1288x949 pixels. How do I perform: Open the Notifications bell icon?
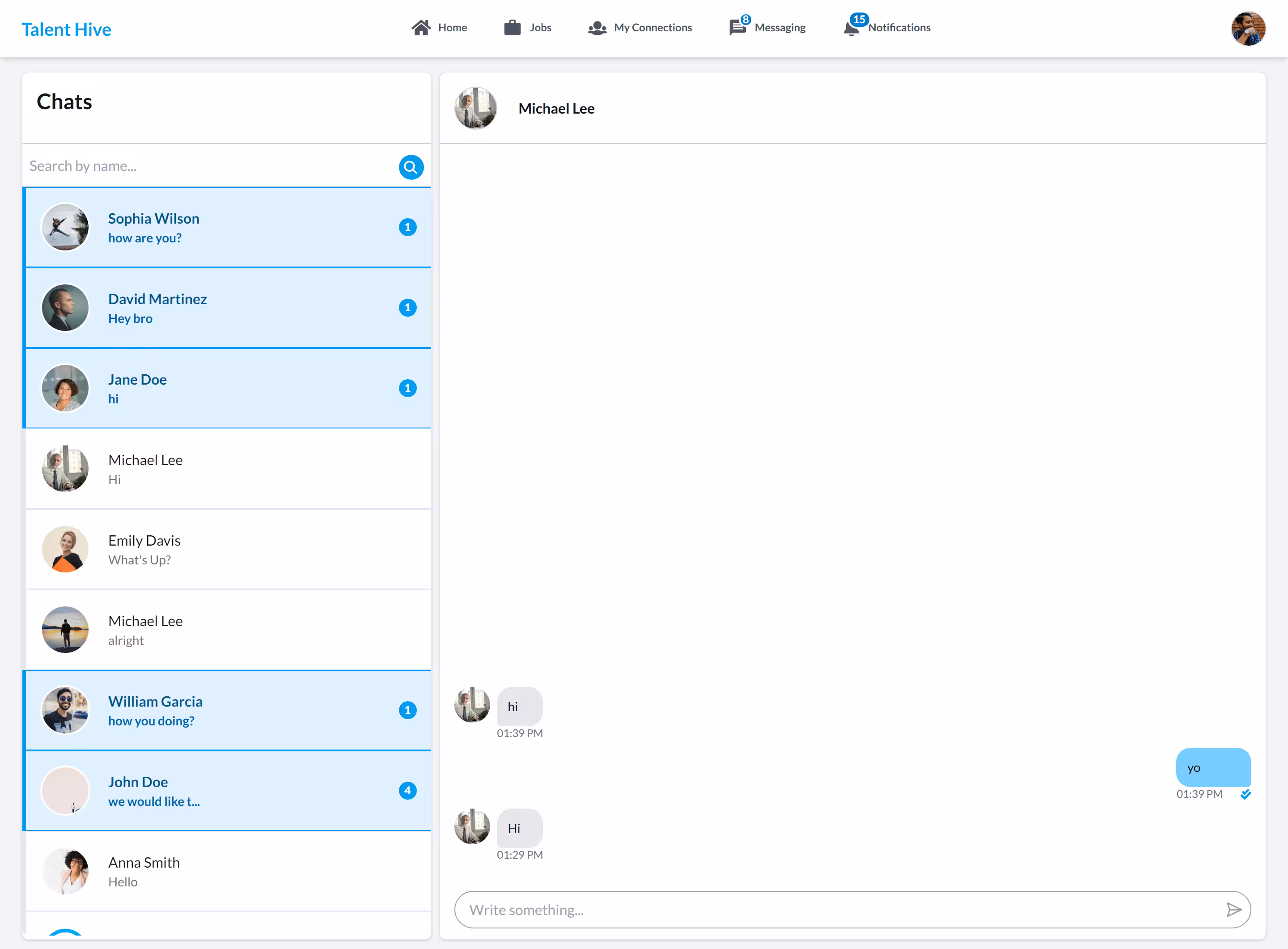[x=851, y=28]
